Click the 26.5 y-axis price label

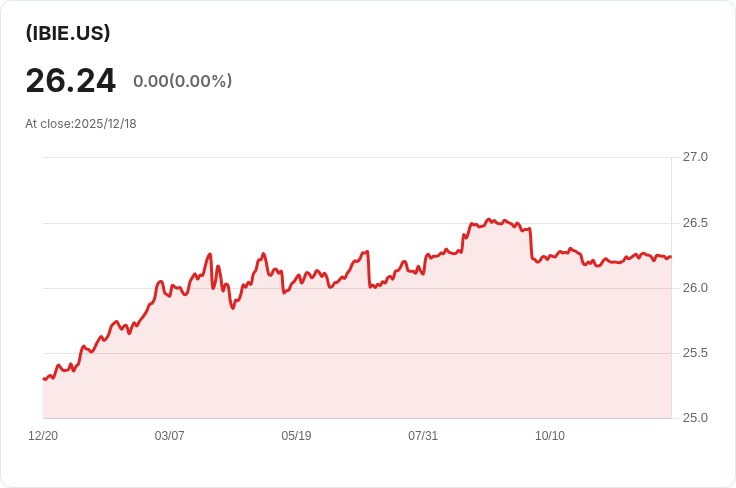tap(695, 222)
